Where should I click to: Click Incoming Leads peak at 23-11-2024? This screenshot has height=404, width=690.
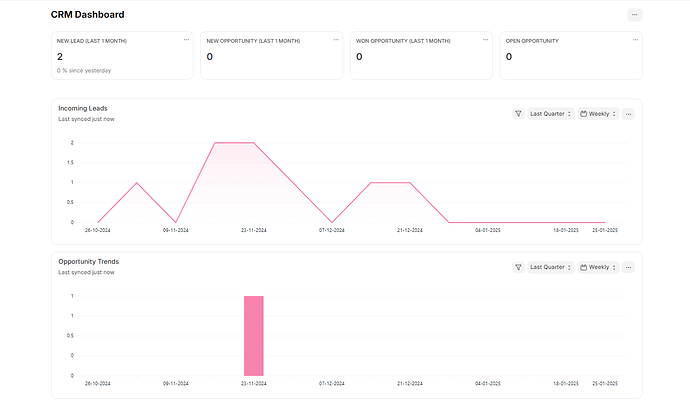coord(253,143)
